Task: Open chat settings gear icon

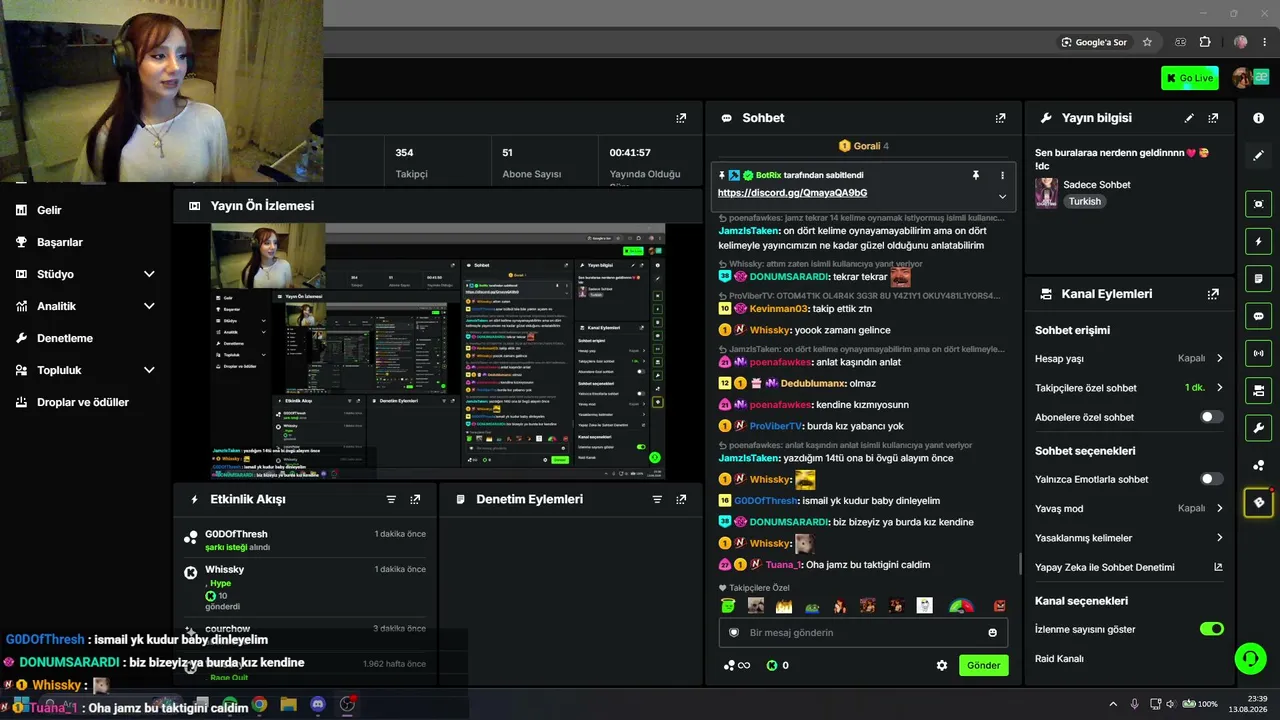Action: point(941,665)
